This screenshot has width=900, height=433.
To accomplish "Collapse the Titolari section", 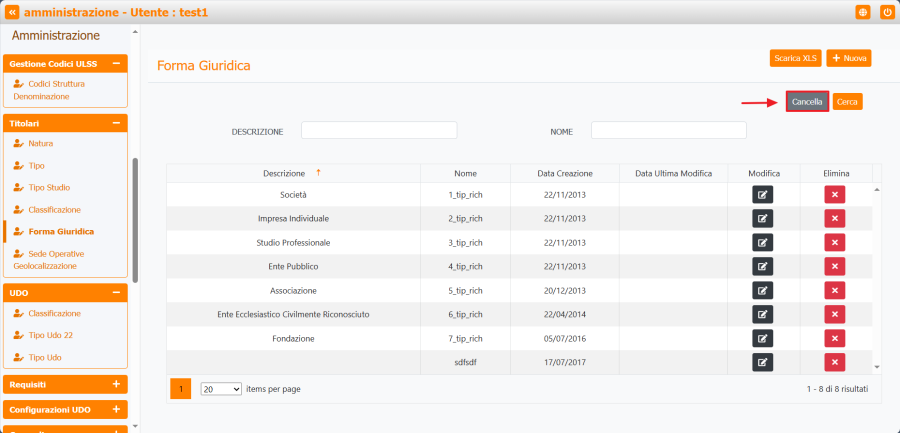I will (116, 123).
